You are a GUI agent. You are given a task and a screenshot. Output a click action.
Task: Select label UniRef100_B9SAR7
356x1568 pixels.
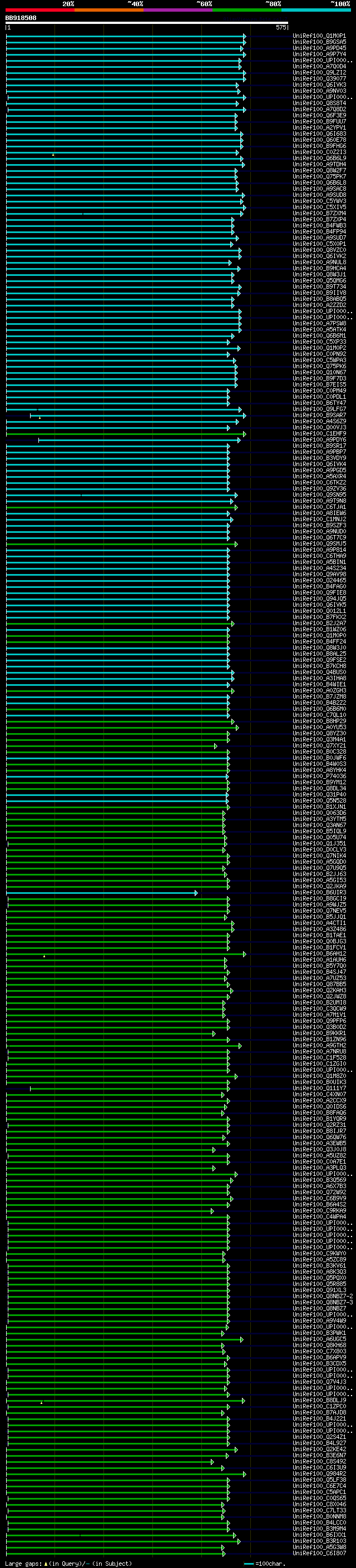tap(319, 415)
